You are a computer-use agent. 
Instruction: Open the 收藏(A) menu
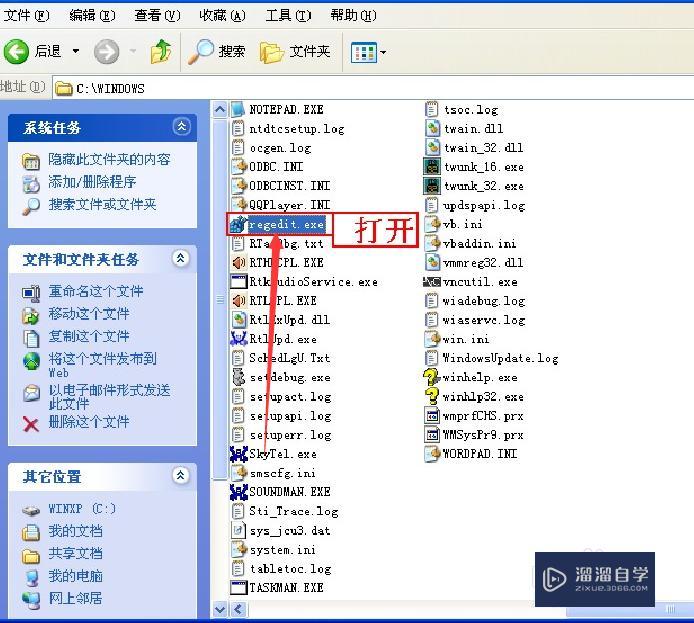pyautogui.click(x=222, y=15)
